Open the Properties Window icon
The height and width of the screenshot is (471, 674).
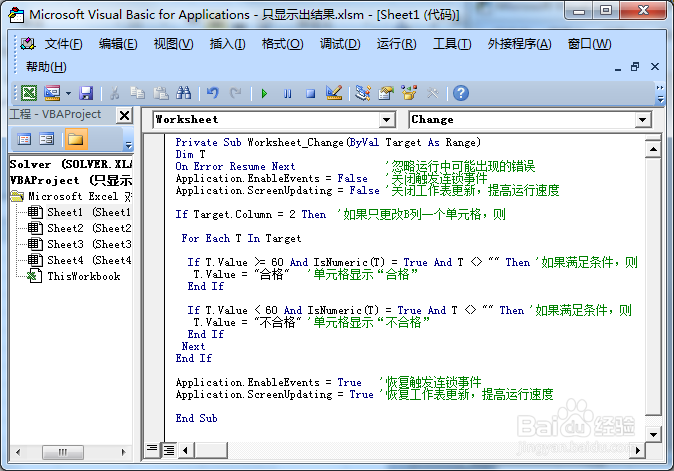pos(386,93)
